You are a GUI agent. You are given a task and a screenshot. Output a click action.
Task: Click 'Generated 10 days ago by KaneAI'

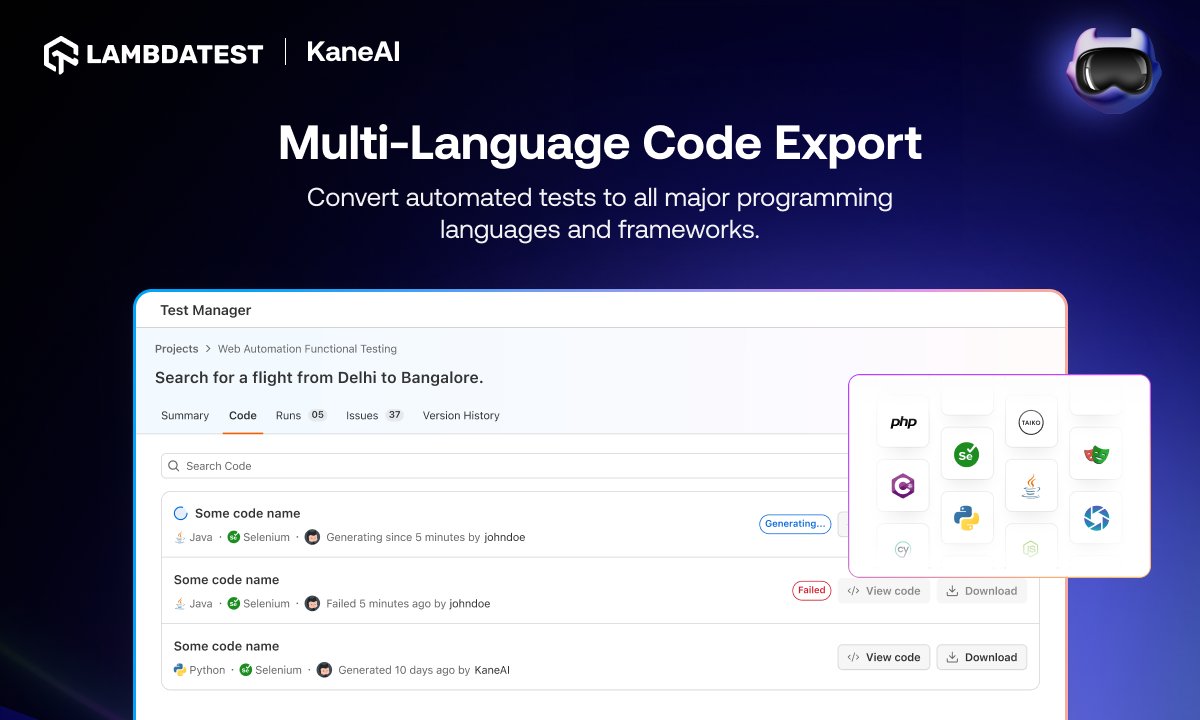coord(424,670)
